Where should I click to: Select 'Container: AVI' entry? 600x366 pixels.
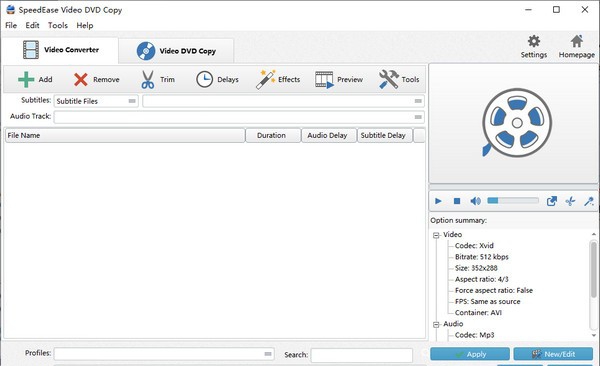coord(478,313)
